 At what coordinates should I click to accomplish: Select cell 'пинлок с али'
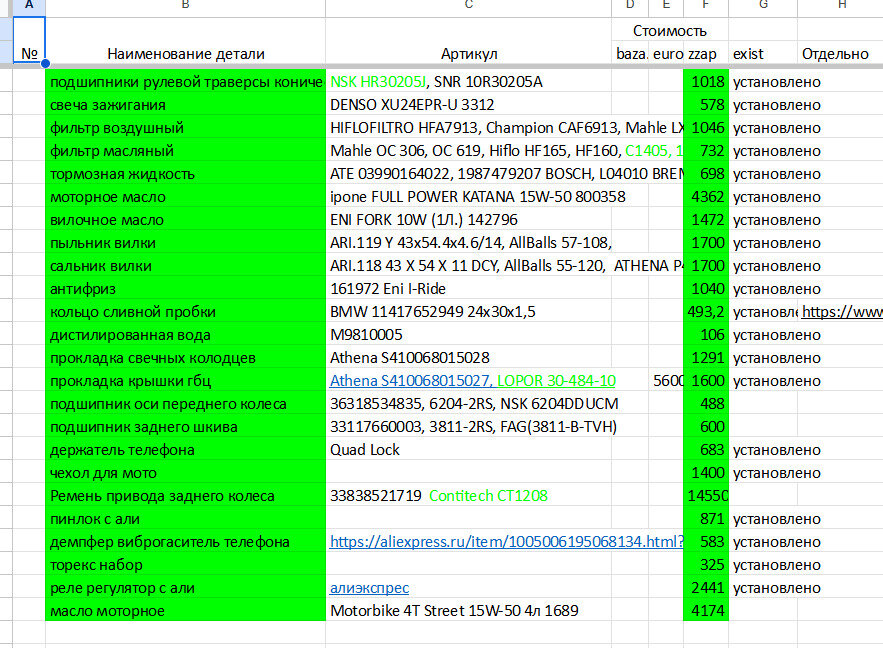[x=185, y=519]
